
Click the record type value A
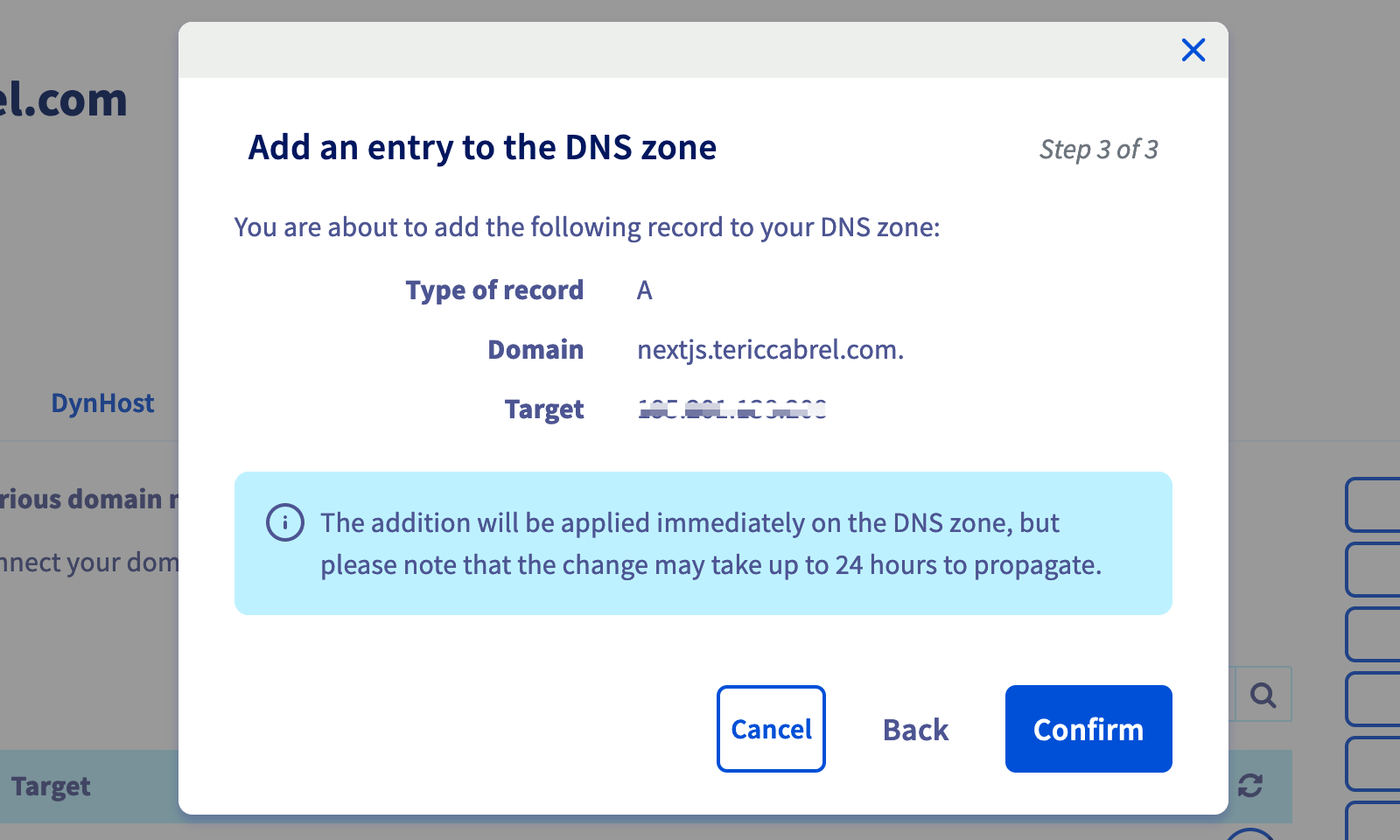pyautogui.click(x=645, y=290)
